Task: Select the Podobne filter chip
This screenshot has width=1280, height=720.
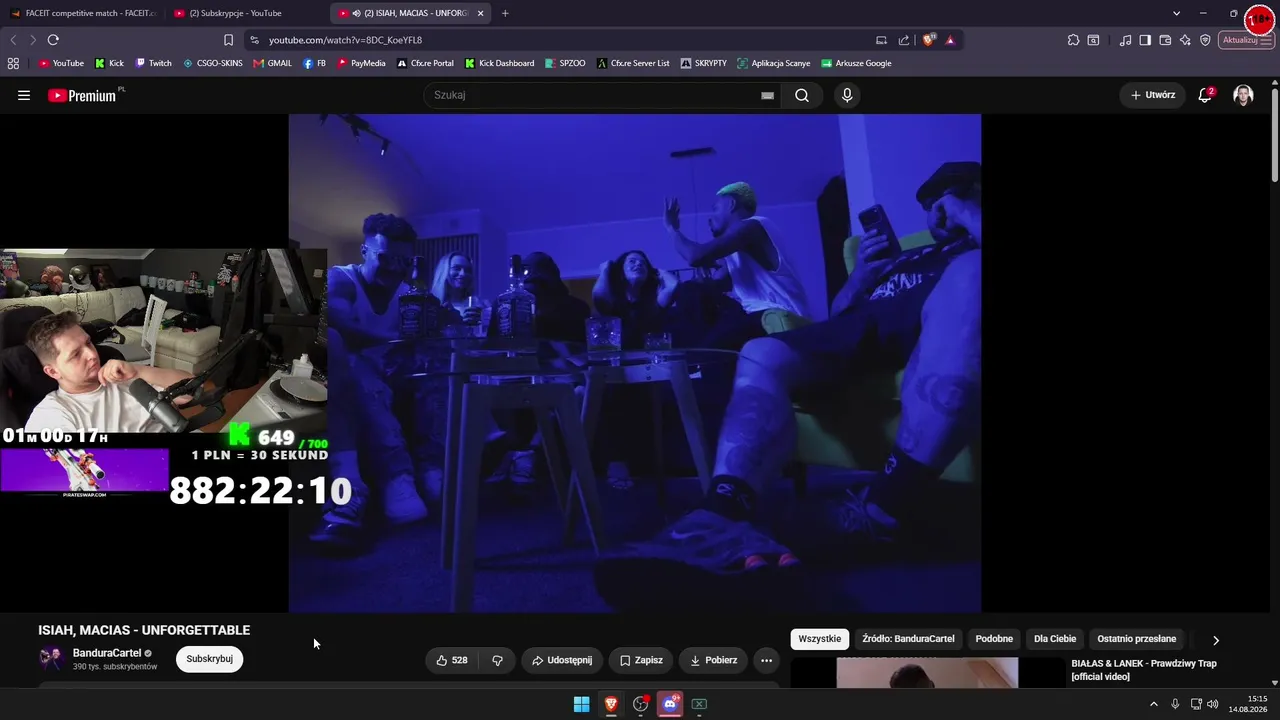Action: tap(994, 639)
